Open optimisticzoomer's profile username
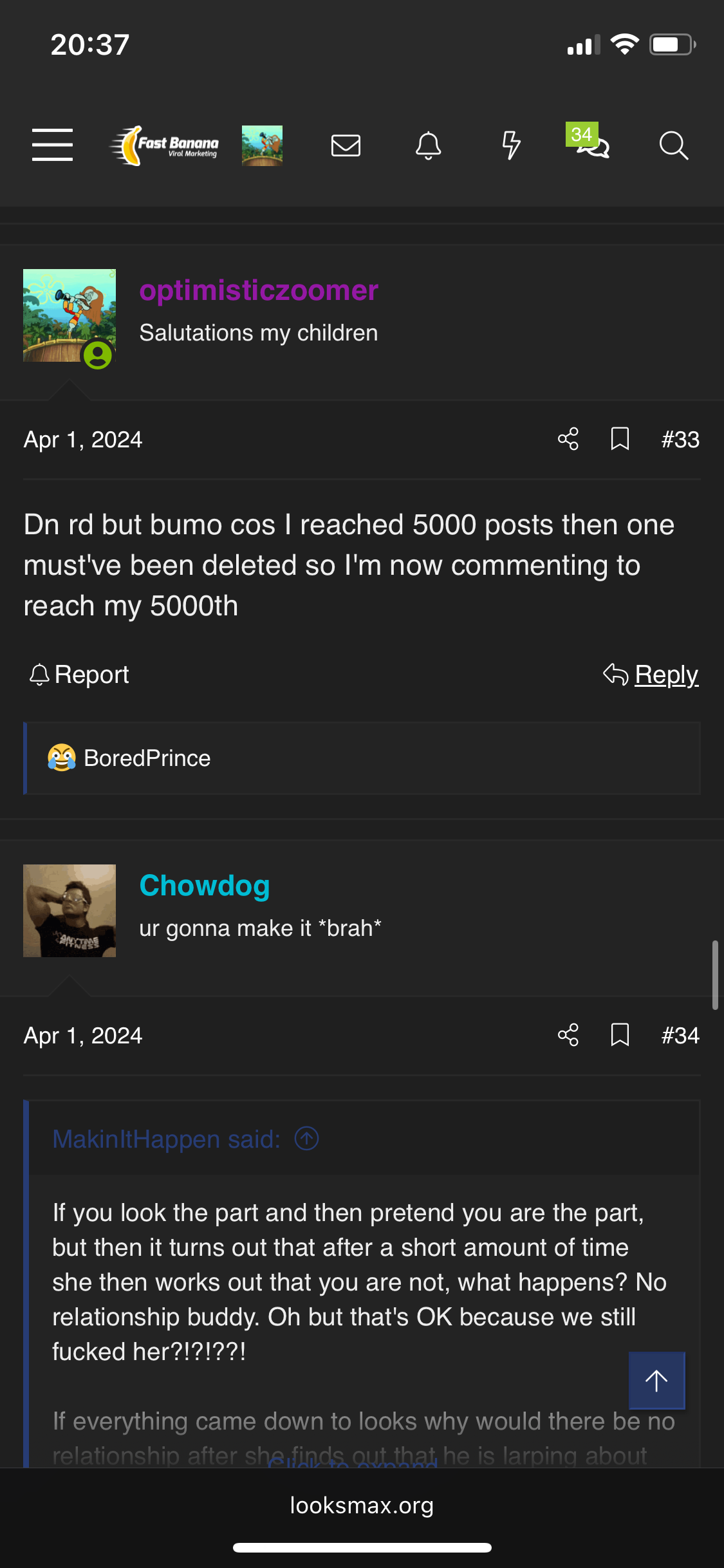Viewport: 724px width, 1568px height. click(x=259, y=290)
